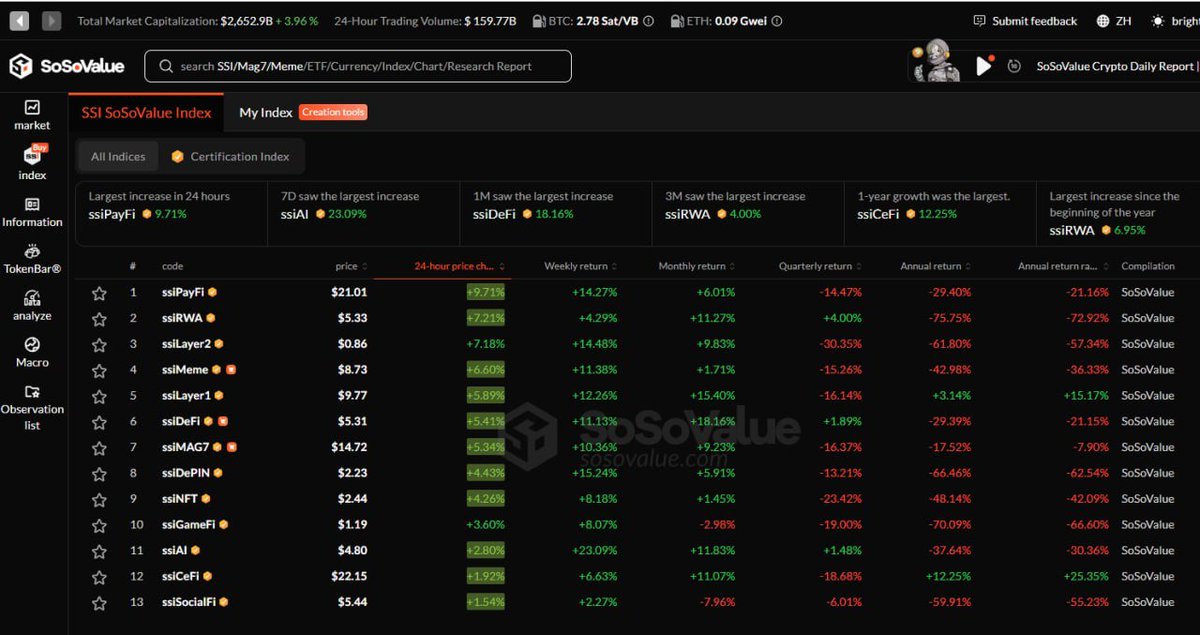Sort by Weekly return column
This screenshot has width=1200, height=635.
tap(580, 266)
